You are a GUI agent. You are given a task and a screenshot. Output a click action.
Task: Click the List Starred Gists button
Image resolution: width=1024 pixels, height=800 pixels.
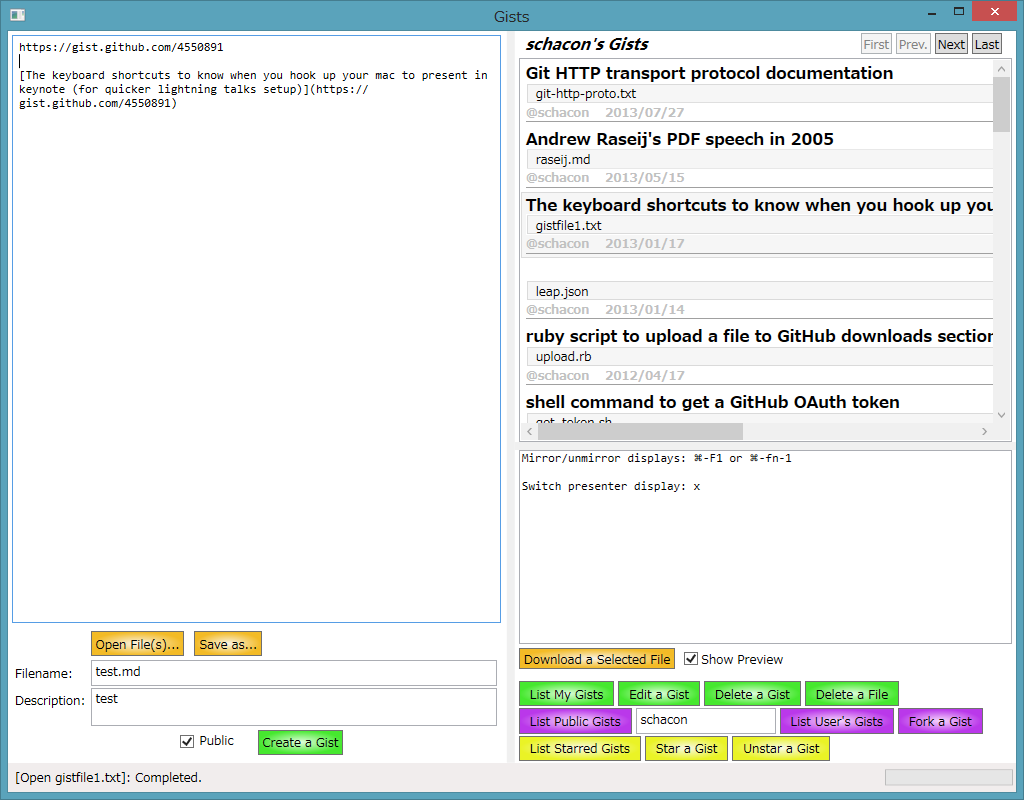(x=580, y=748)
